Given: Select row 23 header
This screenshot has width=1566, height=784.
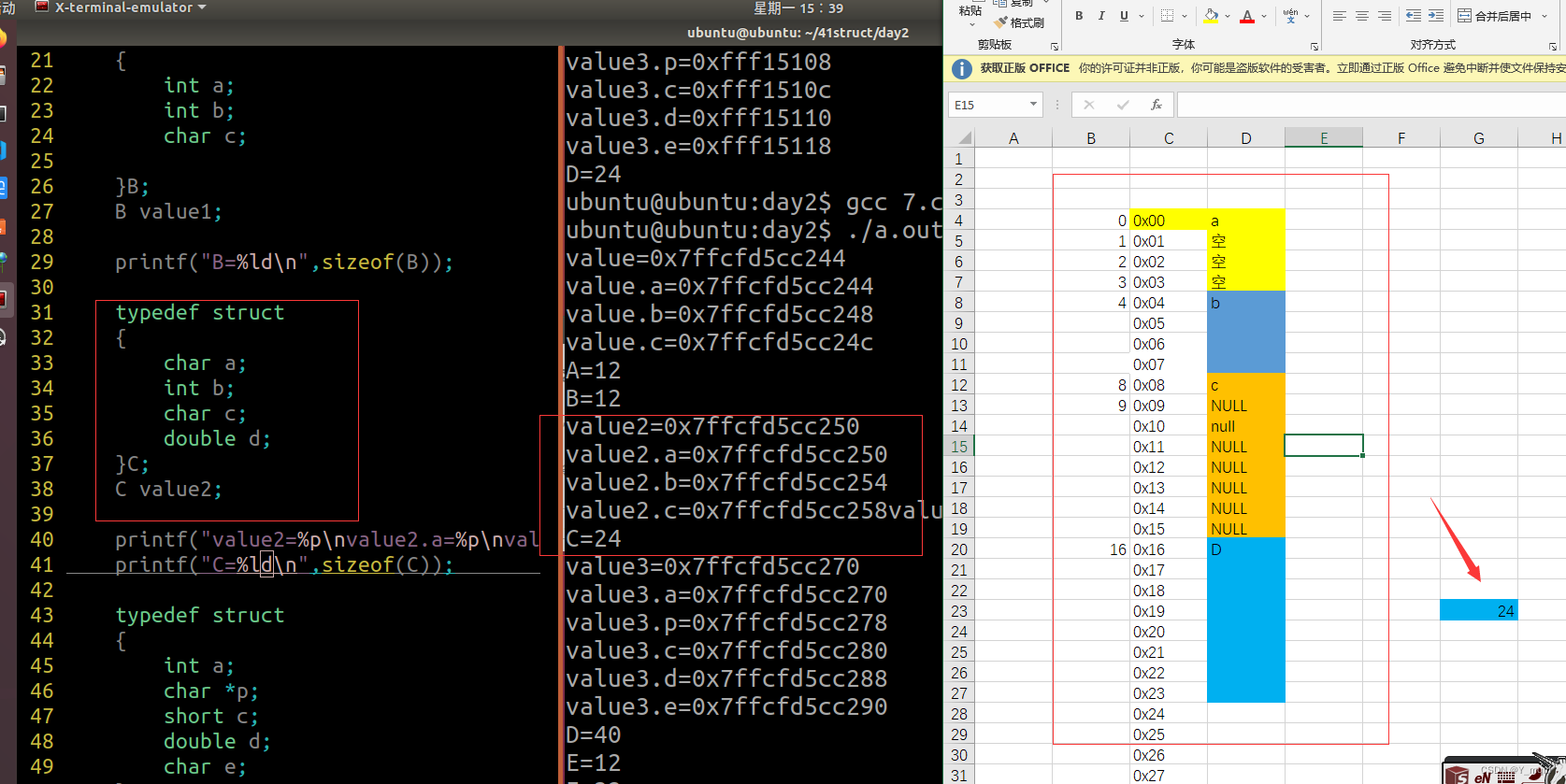Looking at the screenshot, I should 959,611.
